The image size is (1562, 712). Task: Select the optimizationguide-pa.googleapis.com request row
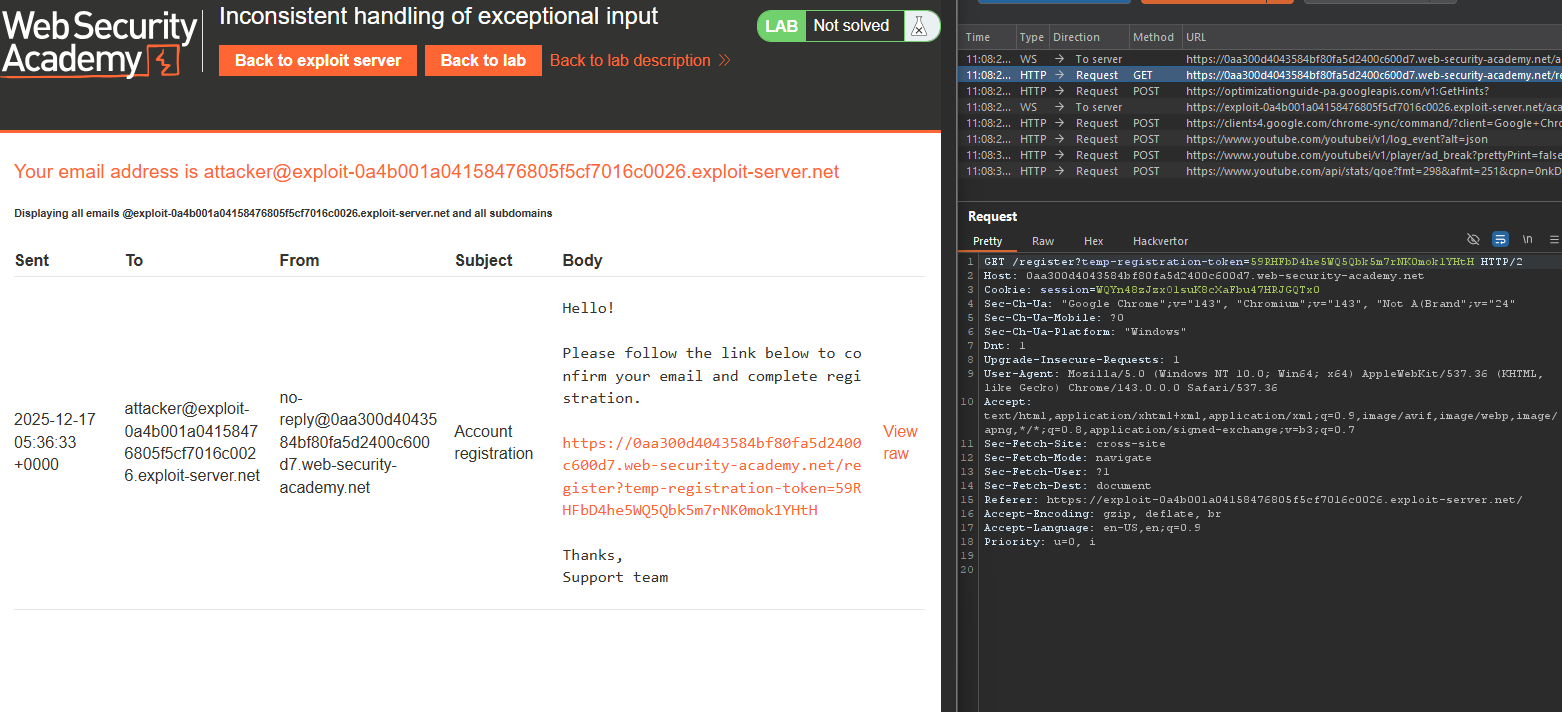coord(1260,91)
